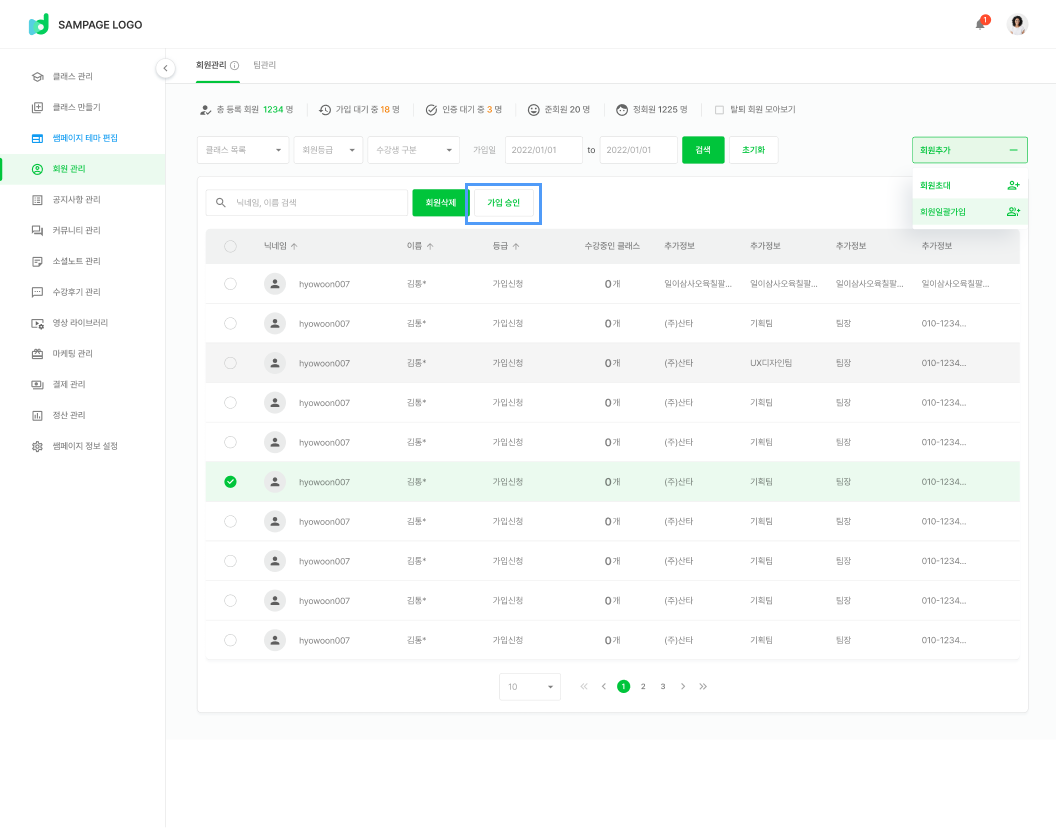Open the 회원등급 dropdown
This screenshot has height=828, width=1056.
328,150
